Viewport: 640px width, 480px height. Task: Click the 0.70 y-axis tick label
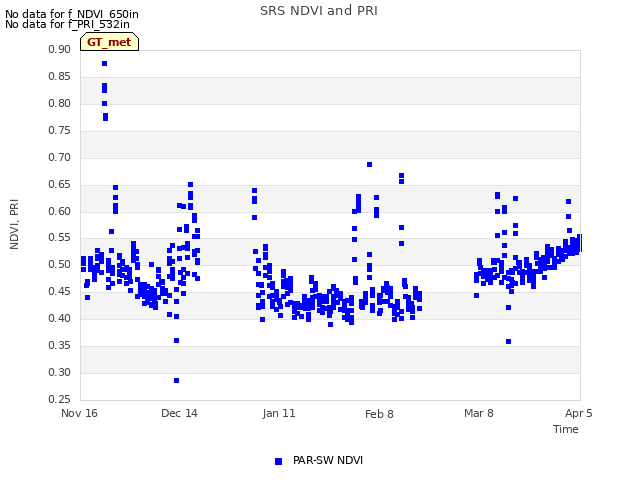(60, 157)
